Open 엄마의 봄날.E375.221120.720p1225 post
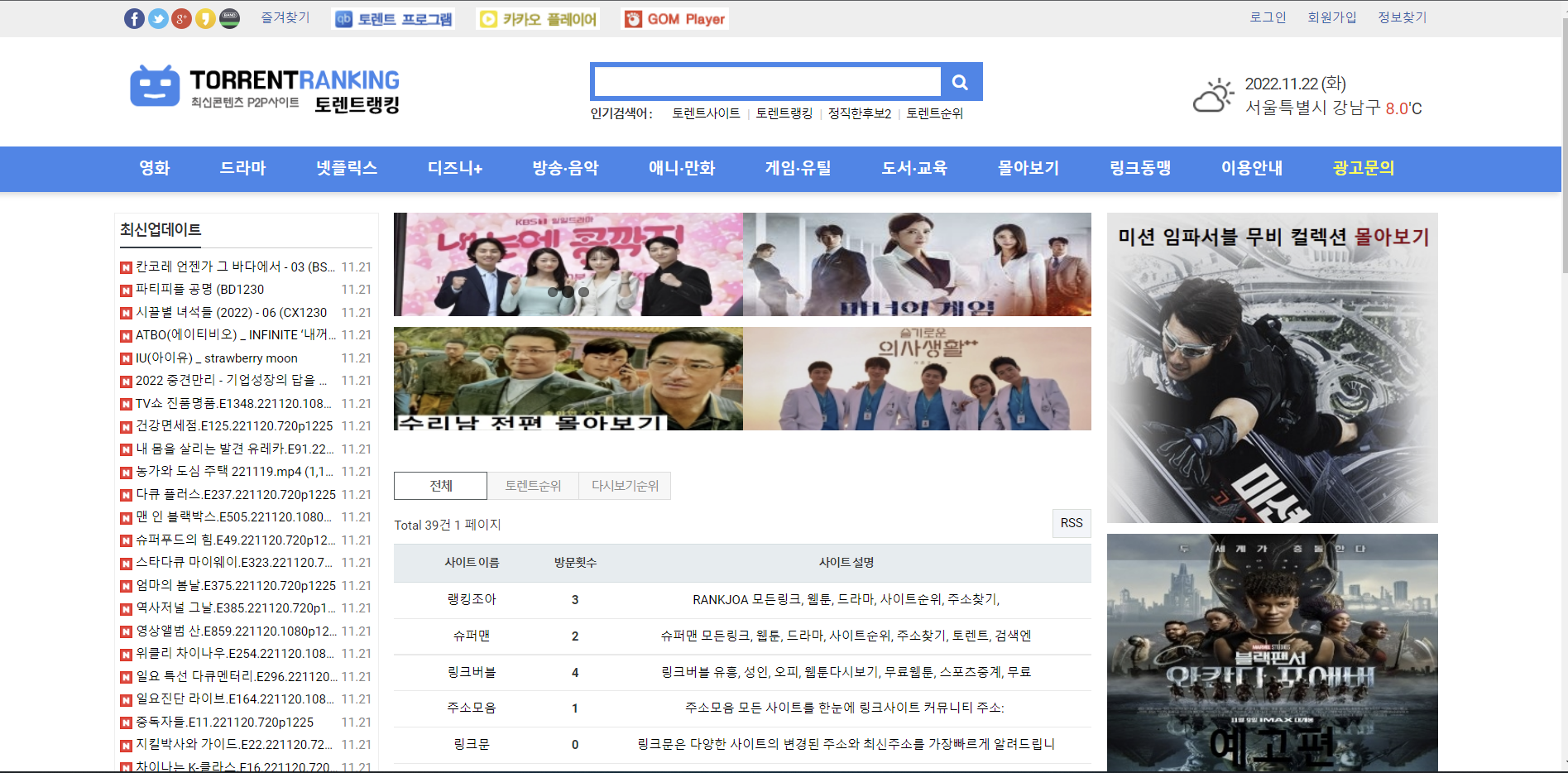Screen dimensions: 1568x773 coord(236,585)
